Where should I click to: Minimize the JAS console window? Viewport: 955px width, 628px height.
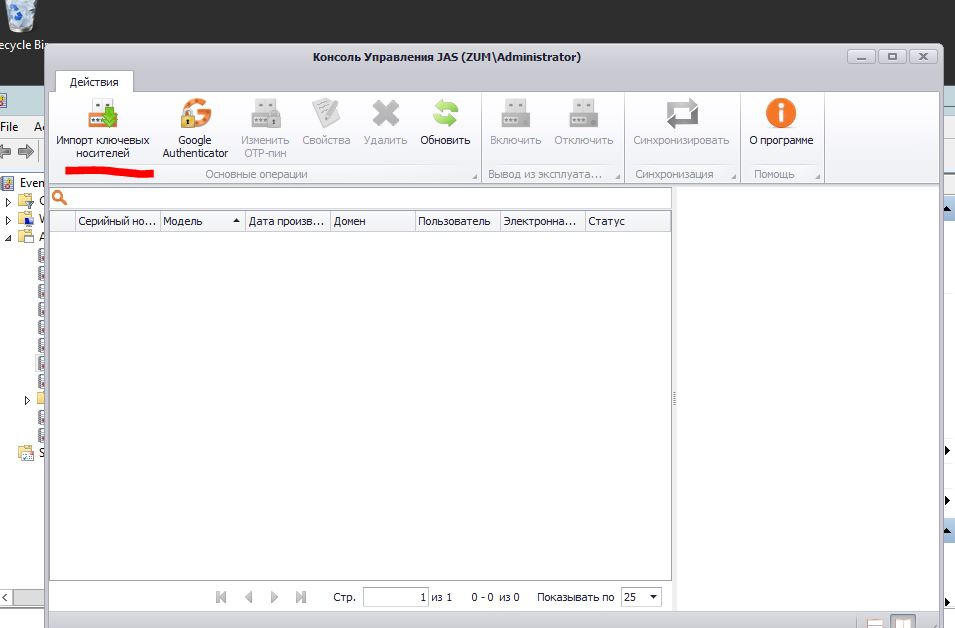point(861,57)
